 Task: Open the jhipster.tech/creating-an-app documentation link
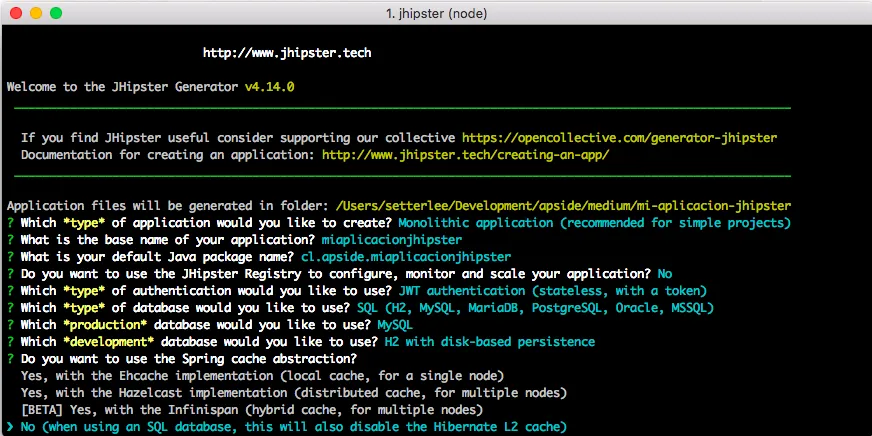pyautogui.click(x=465, y=155)
